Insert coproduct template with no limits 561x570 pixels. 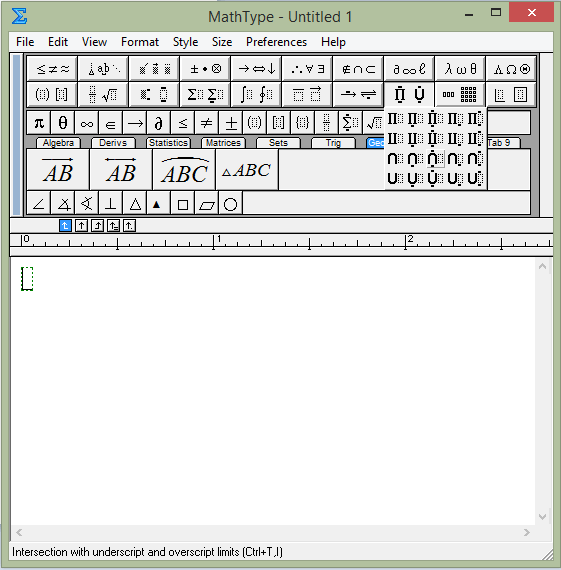[395, 139]
